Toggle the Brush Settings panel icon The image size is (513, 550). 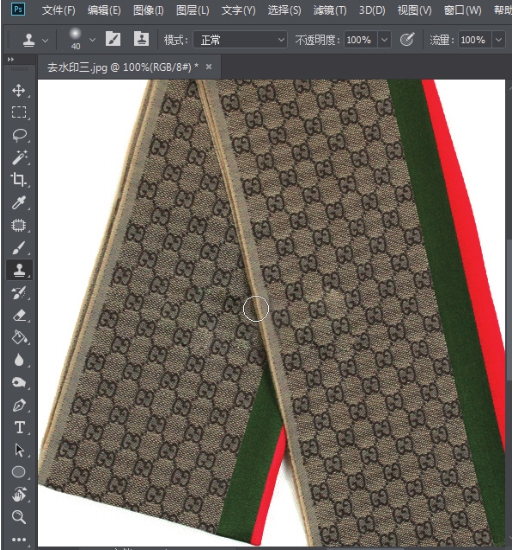click(113, 39)
